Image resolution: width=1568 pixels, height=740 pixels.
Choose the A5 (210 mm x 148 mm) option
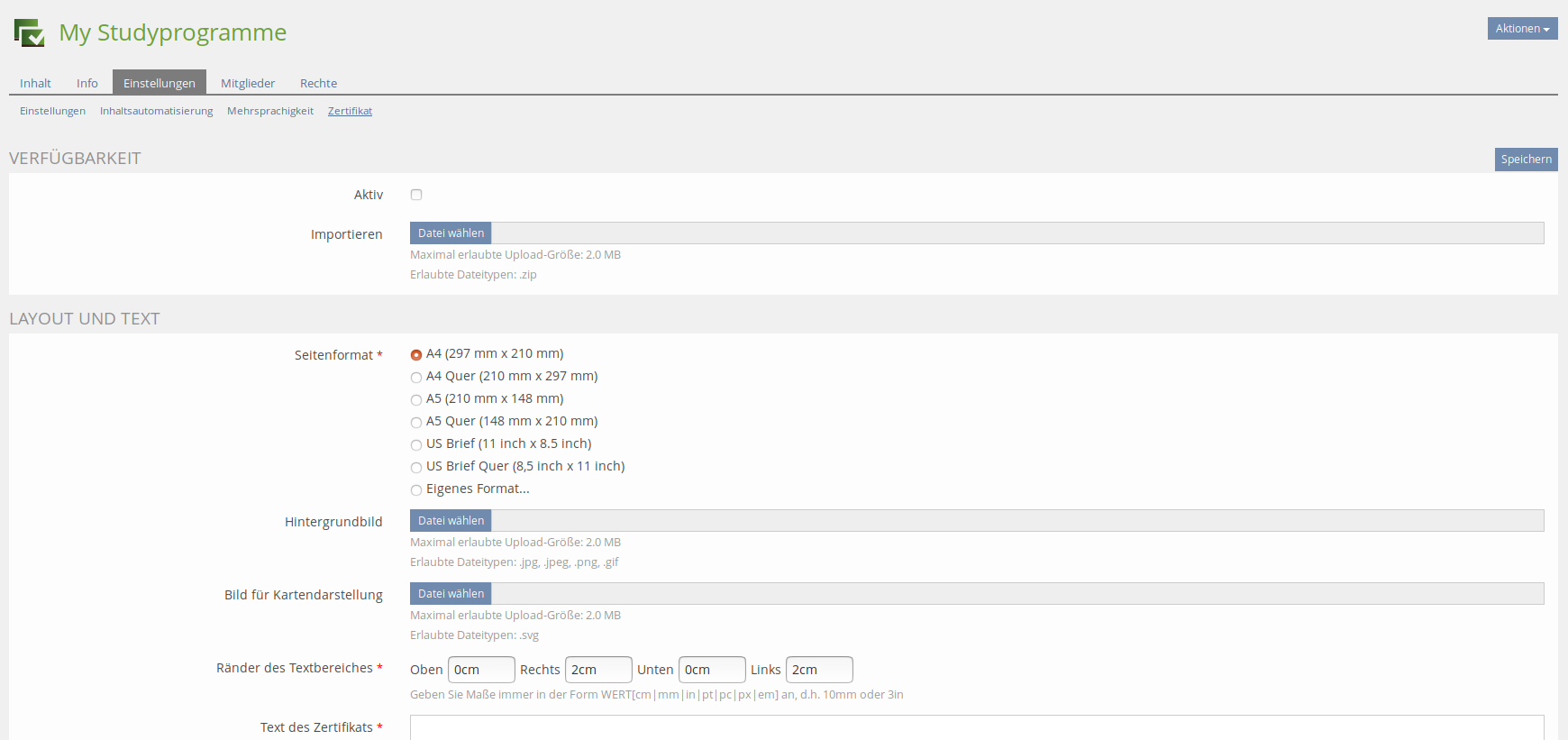(416, 400)
